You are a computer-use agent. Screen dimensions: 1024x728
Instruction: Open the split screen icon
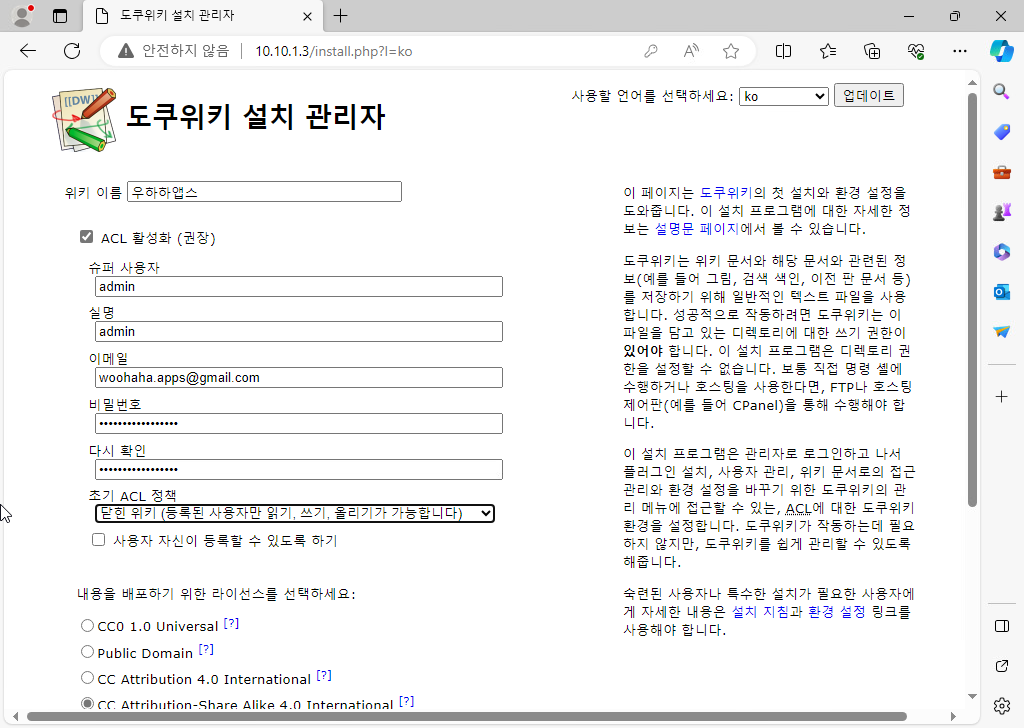(783, 51)
